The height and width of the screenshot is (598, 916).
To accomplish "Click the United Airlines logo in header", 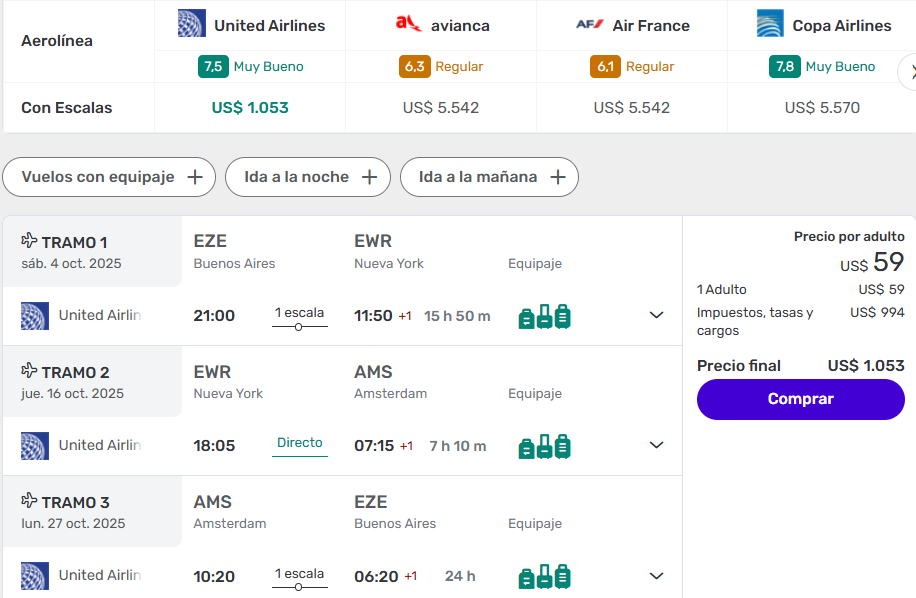I will (192, 23).
